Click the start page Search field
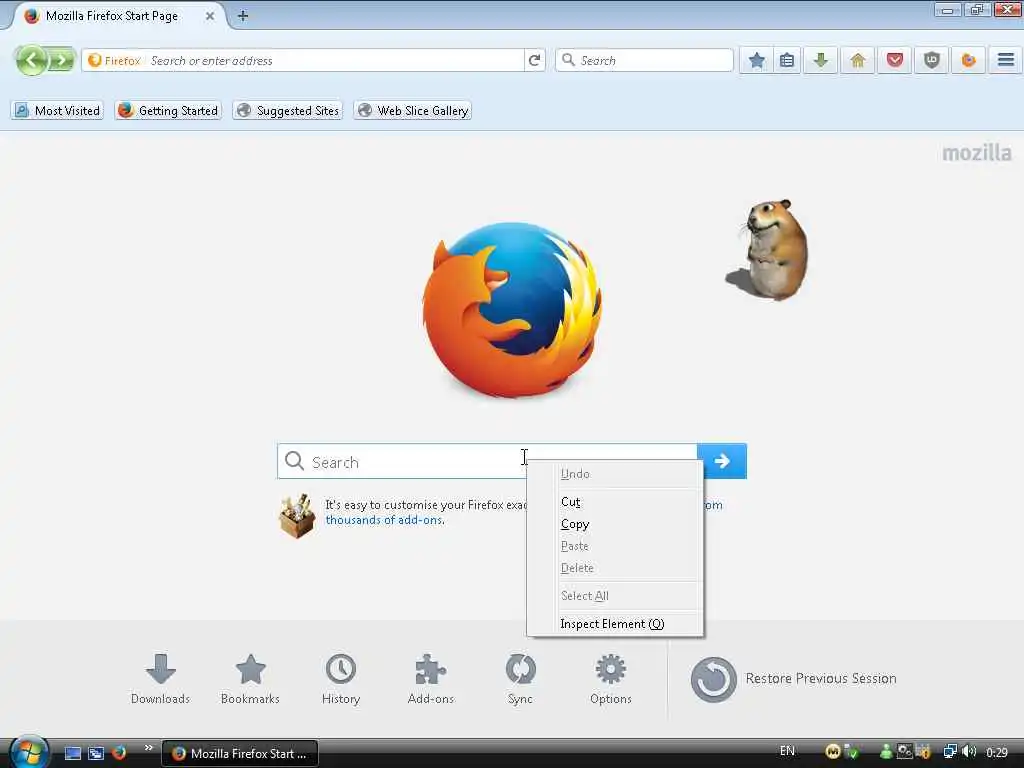This screenshot has height=768, width=1024. (x=487, y=461)
